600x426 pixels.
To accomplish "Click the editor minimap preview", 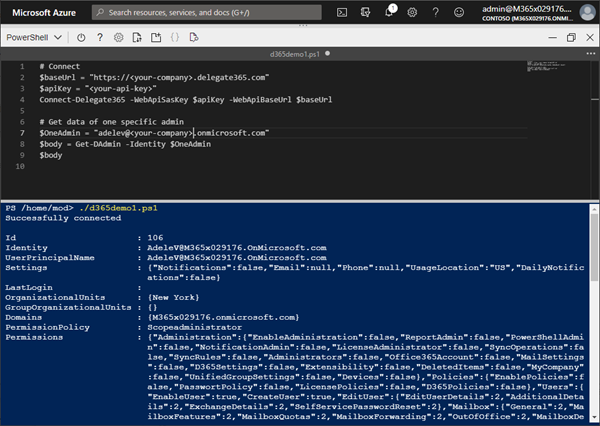I will (x=546, y=66).
